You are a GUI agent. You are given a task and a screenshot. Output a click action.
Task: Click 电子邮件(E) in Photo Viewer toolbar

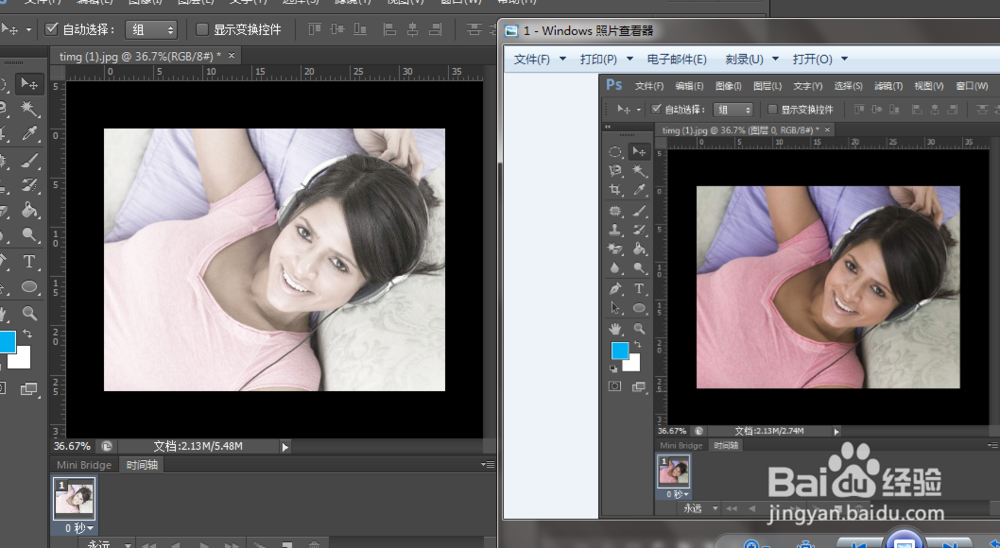point(677,59)
